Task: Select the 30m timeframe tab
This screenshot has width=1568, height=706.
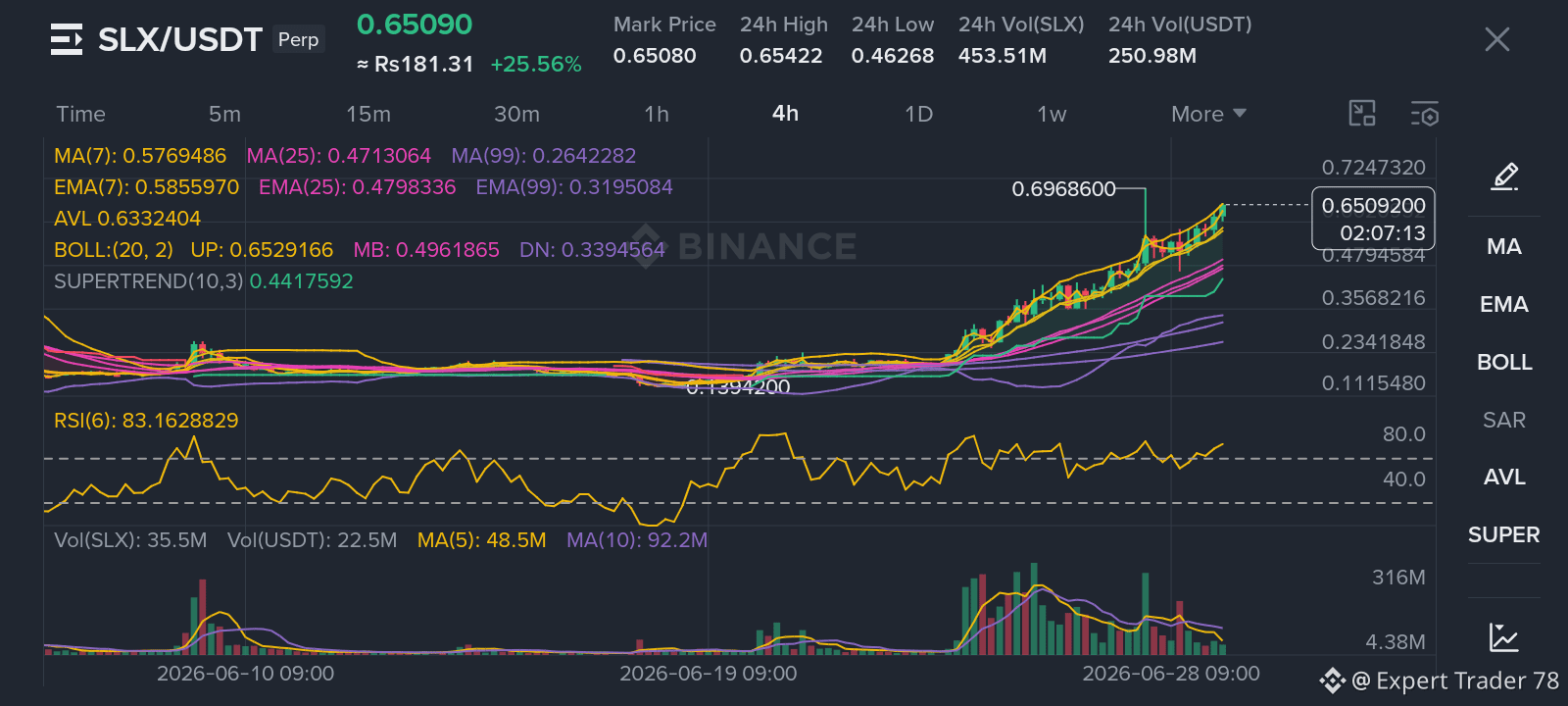Action: pos(516,114)
